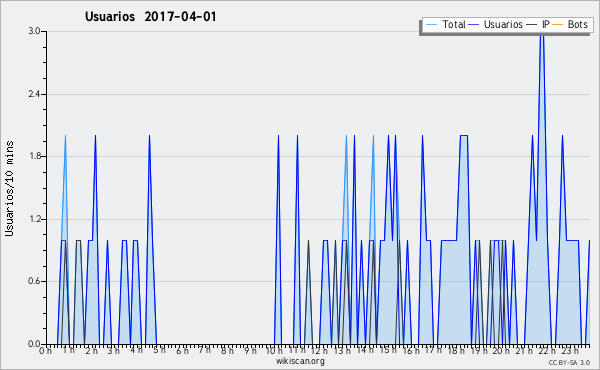Click the Total legend entry
This screenshot has height=370, width=600.
pyautogui.click(x=445, y=24)
